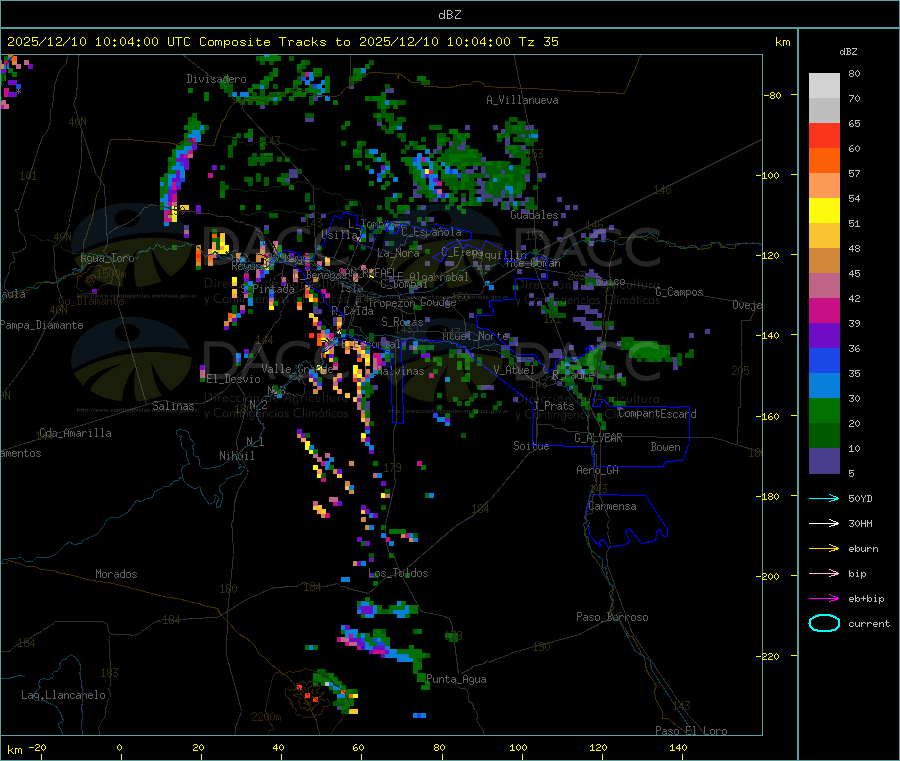Pick the gold 48-51 dBZ legend swatch

point(824,236)
